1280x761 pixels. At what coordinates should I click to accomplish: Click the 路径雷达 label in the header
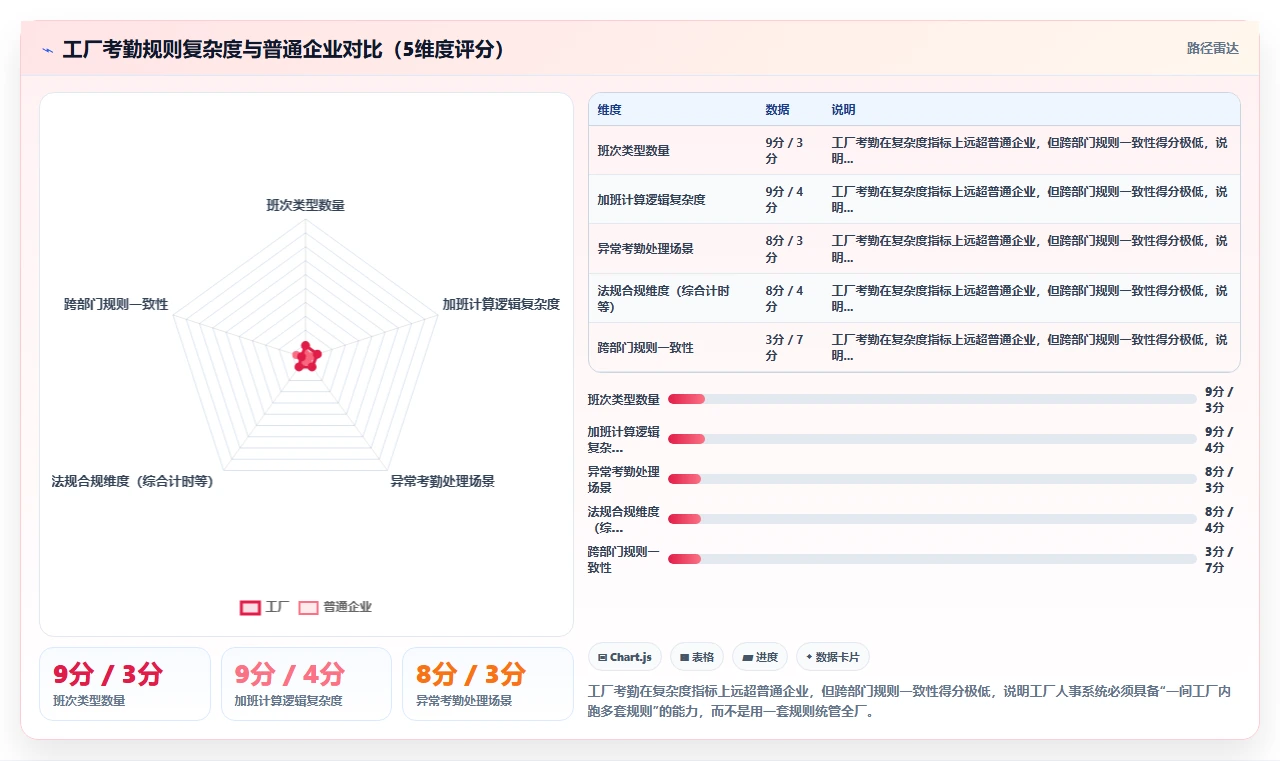click(1212, 48)
